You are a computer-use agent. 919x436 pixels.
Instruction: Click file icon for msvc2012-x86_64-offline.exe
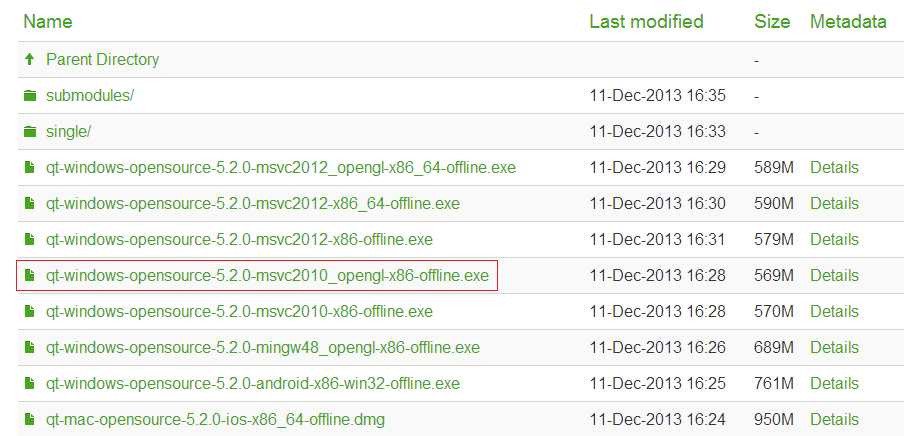(x=29, y=203)
